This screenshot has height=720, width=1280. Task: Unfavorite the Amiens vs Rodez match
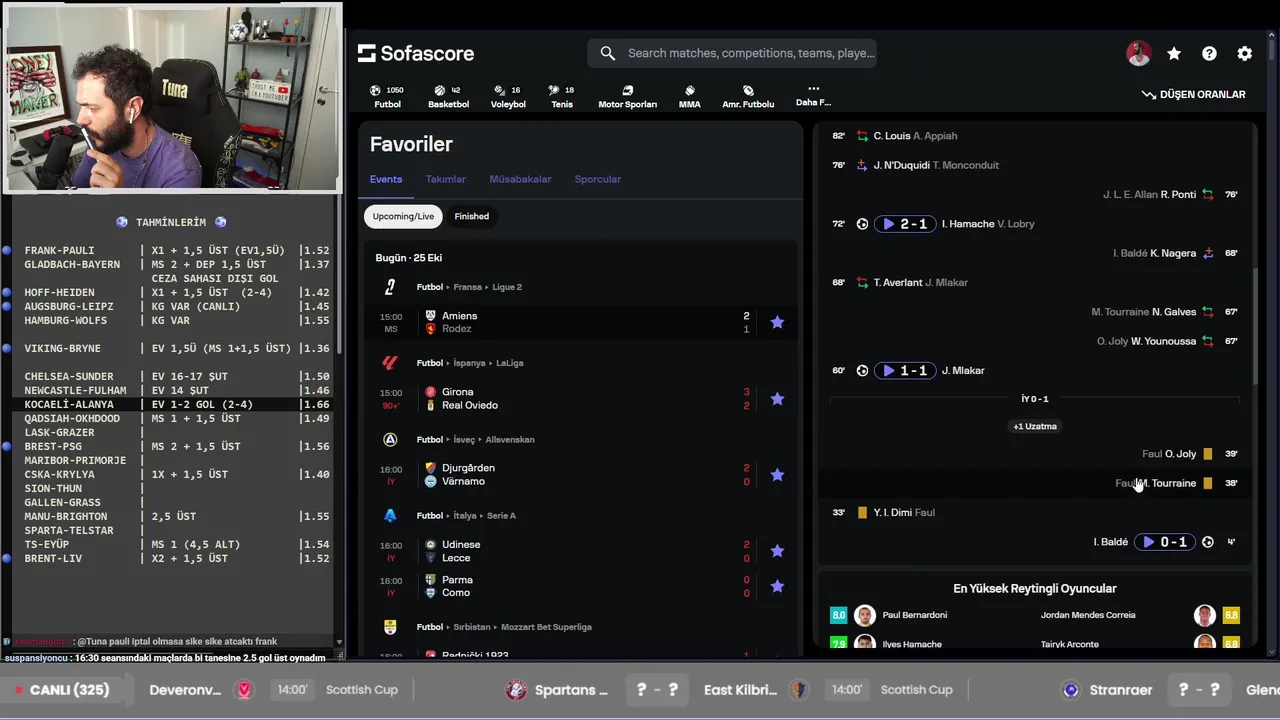pos(777,322)
